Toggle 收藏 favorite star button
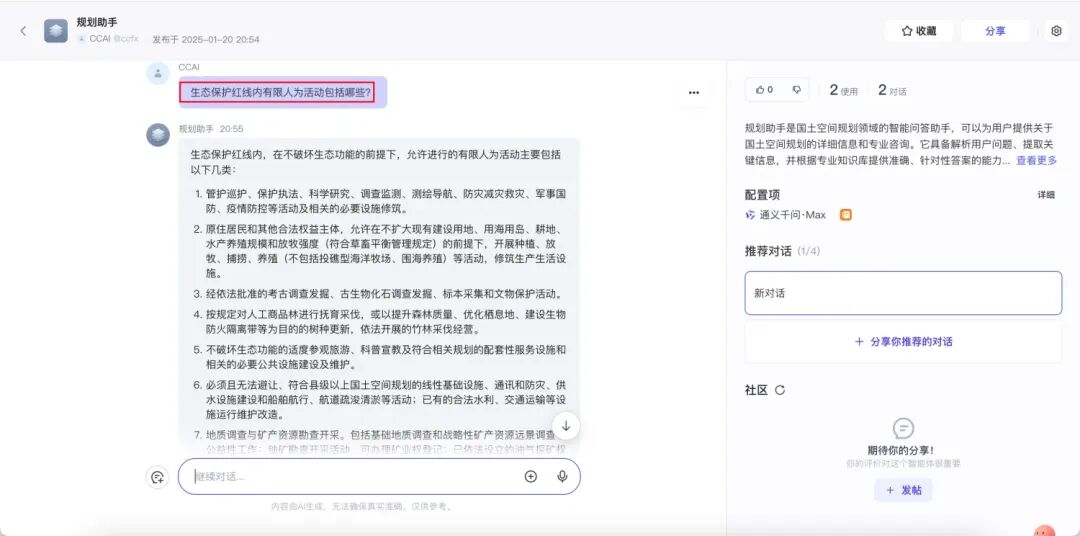 click(x=919, y=31)
